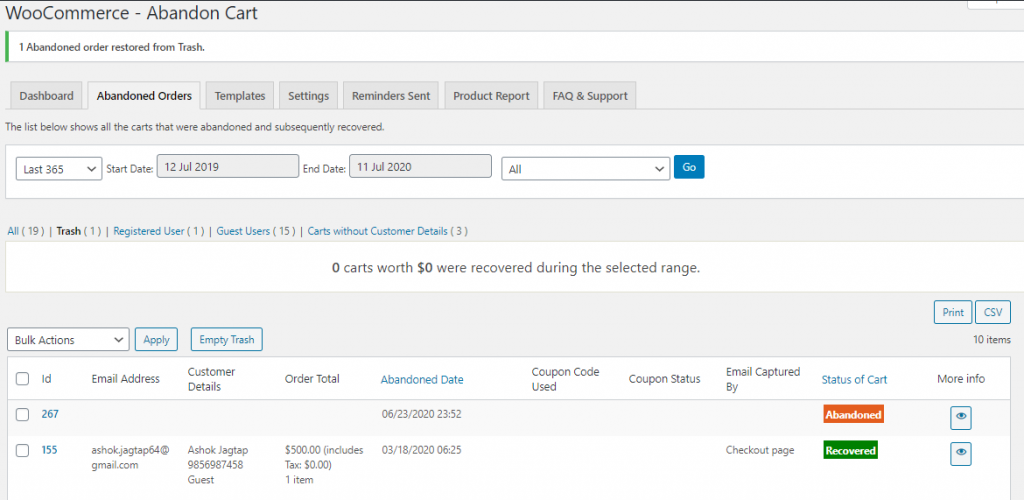Open order Id 267 link

[x=50, y=414]
